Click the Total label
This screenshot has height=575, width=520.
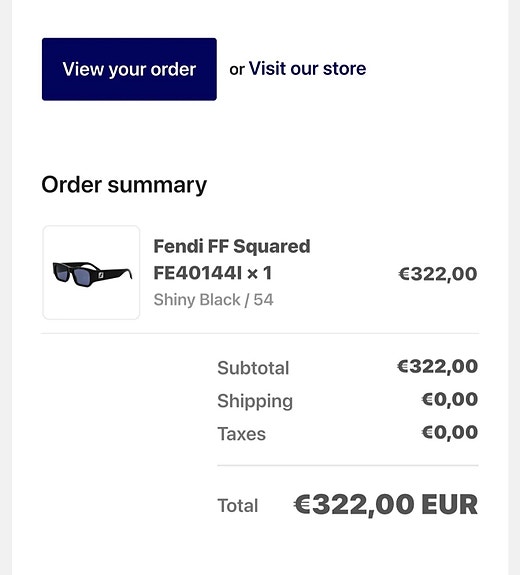238,506
